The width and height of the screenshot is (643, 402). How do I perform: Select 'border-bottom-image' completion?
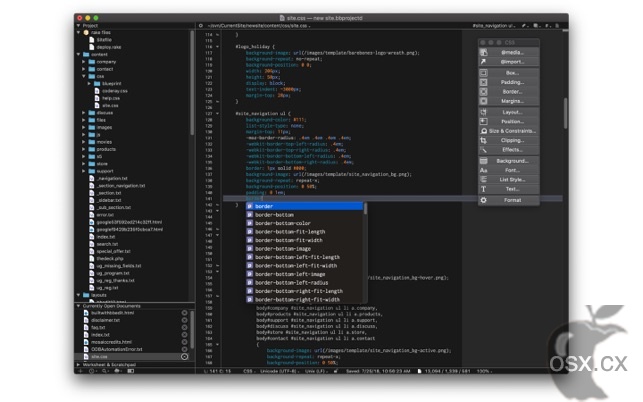click(x=304, y=249)
